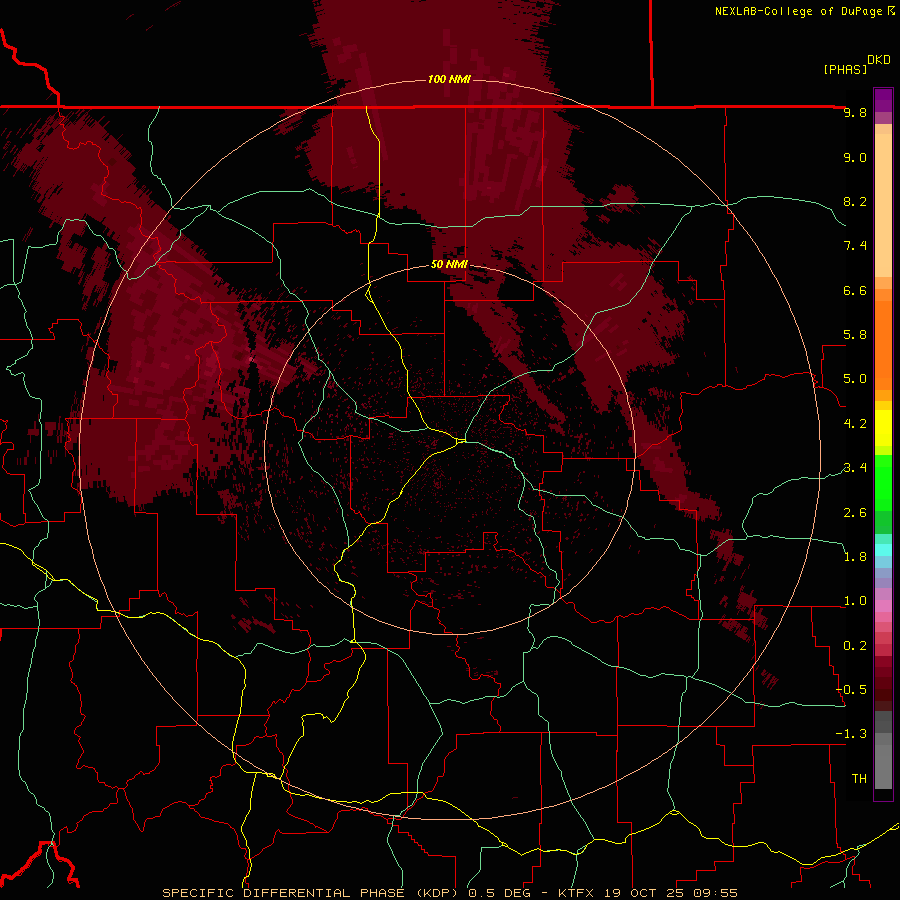
Task: Select the 5.0 legend value
Action: [x=855, y=379]
